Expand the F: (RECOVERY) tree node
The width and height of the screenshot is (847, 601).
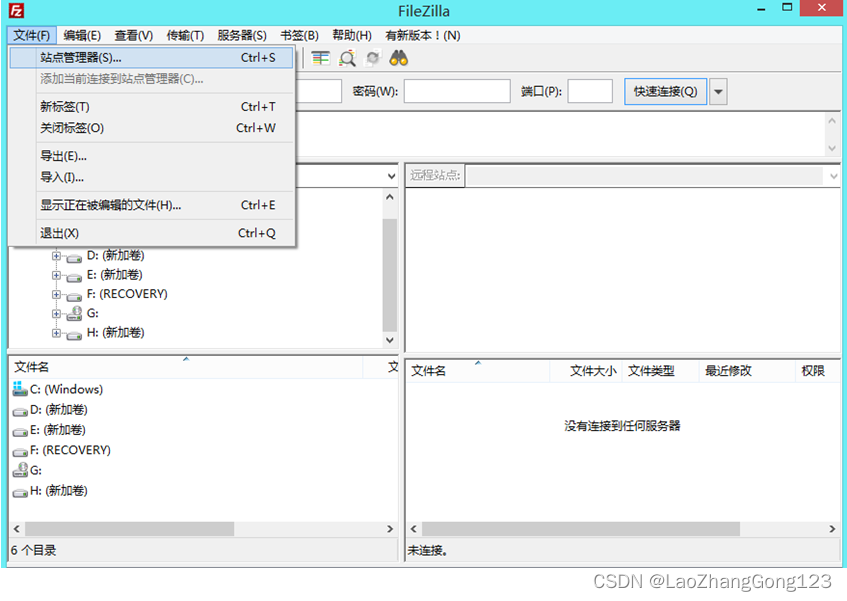56,294
